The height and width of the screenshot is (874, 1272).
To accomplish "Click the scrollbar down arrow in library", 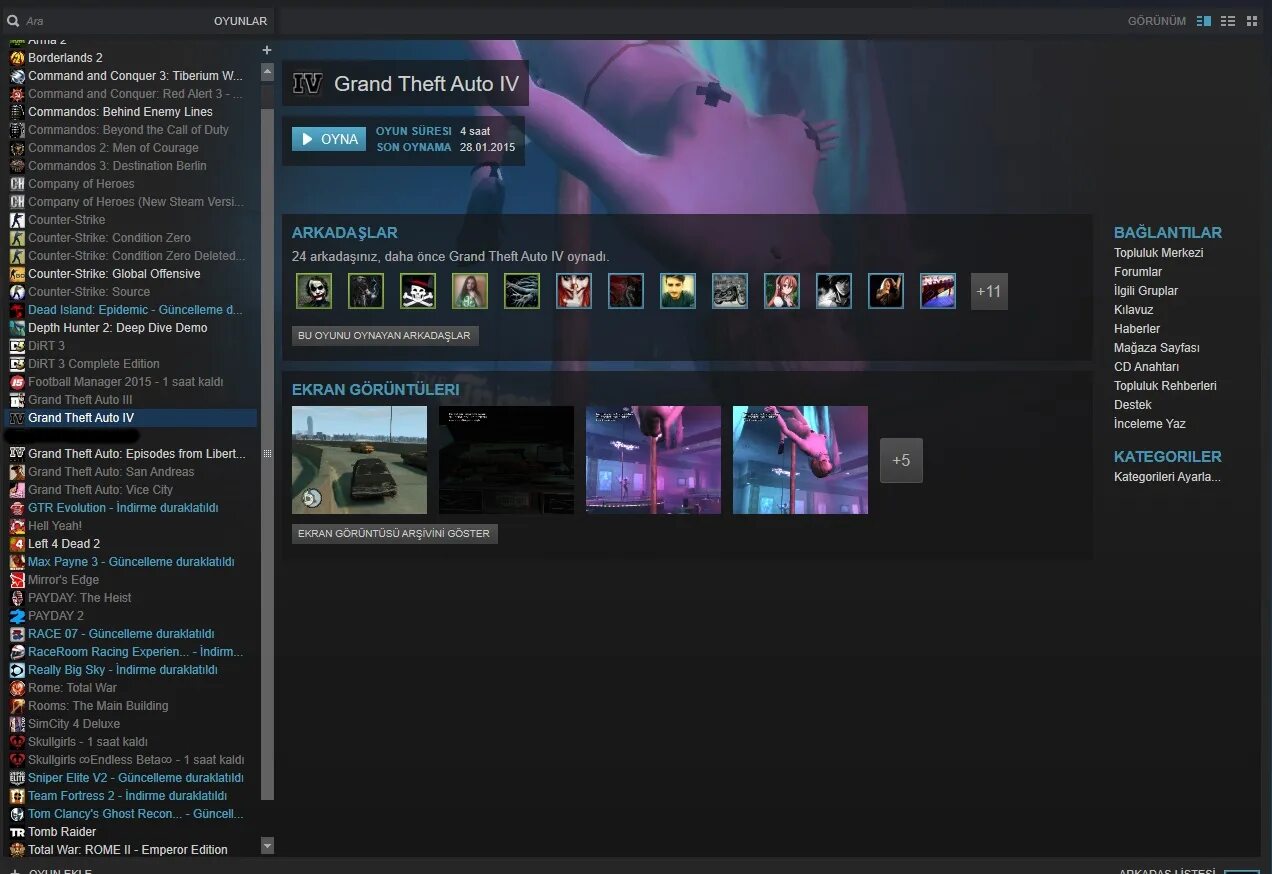I will [x=267, y=846].
